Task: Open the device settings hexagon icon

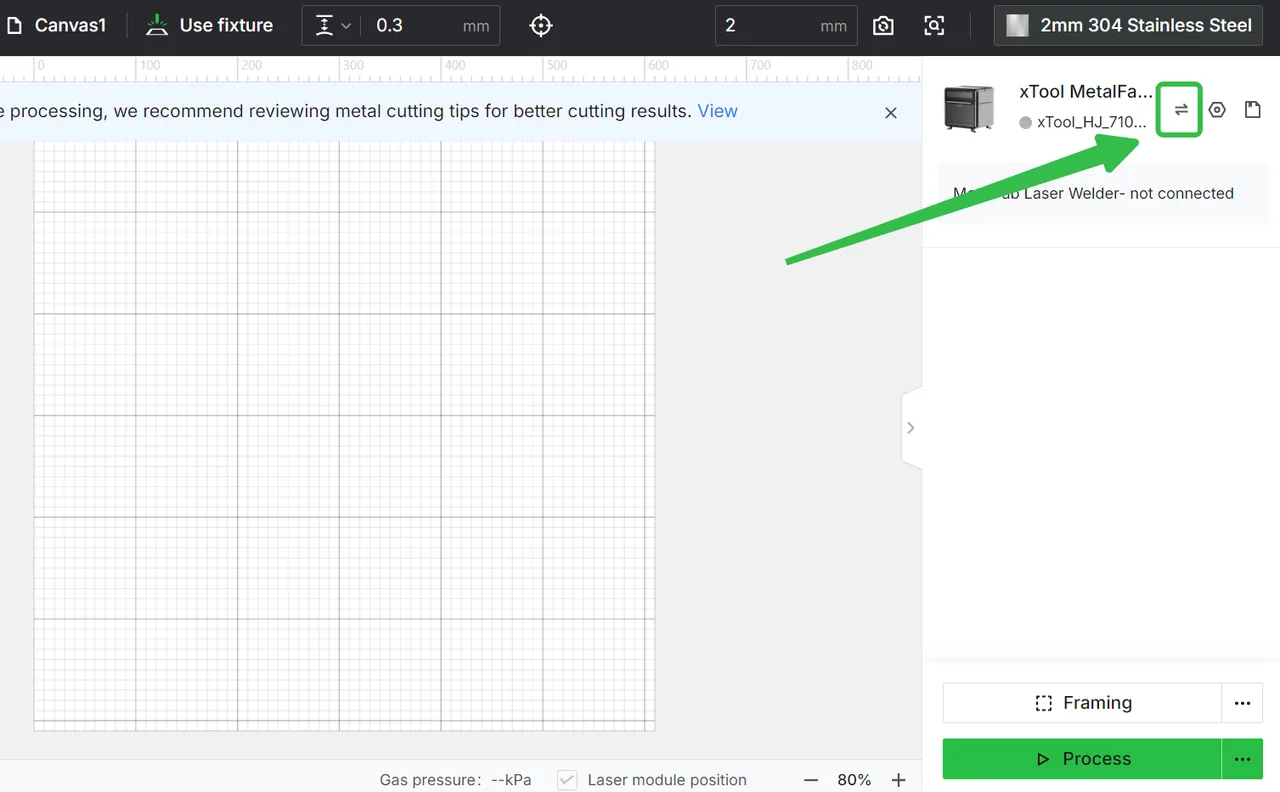Action: tap(1217, 110)
